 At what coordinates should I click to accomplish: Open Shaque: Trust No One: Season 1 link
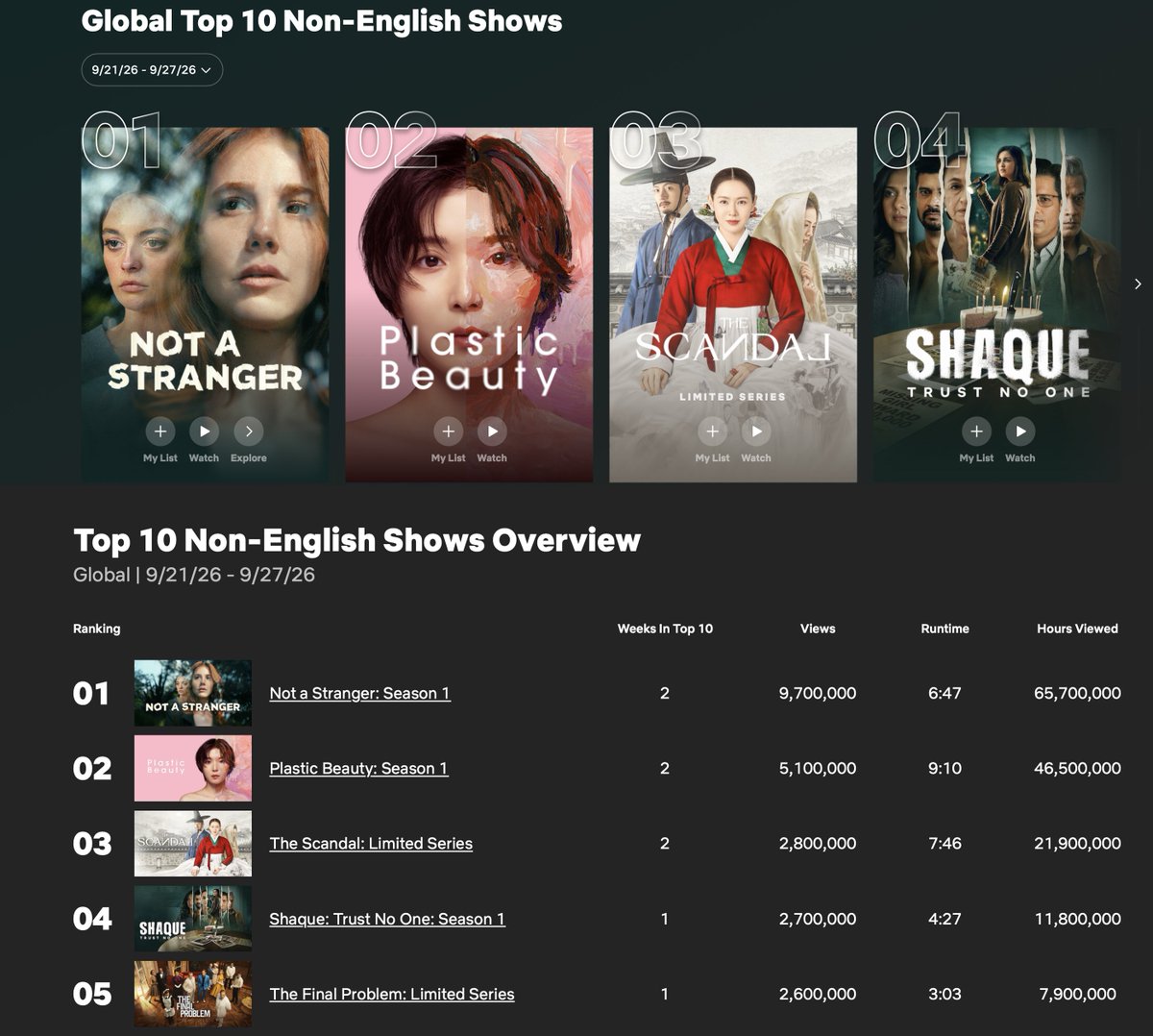(x=387, y=919)
